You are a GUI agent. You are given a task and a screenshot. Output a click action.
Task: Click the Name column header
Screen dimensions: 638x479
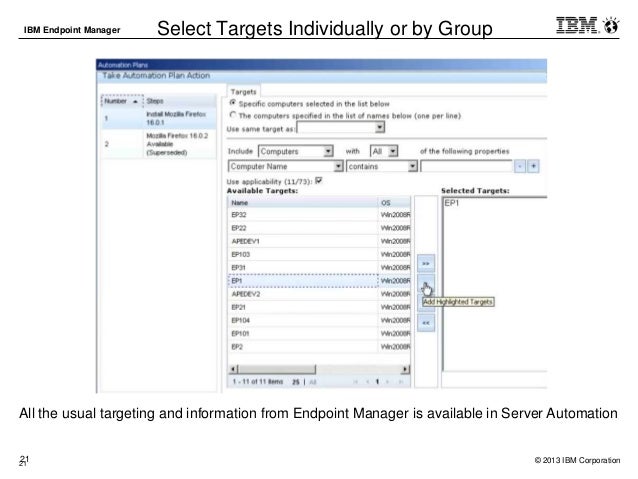coord(303,202)
